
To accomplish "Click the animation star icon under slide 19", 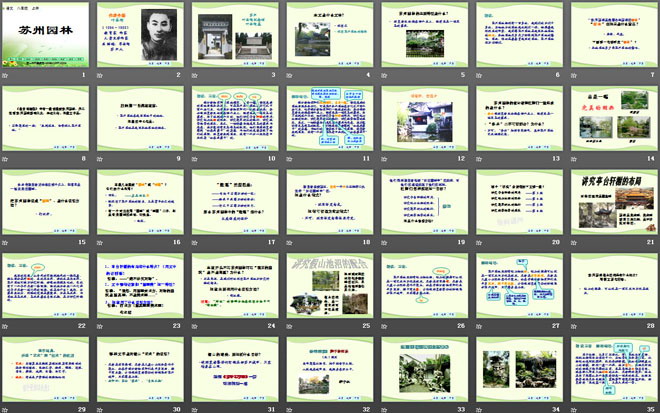I will [x=384, y=243].
